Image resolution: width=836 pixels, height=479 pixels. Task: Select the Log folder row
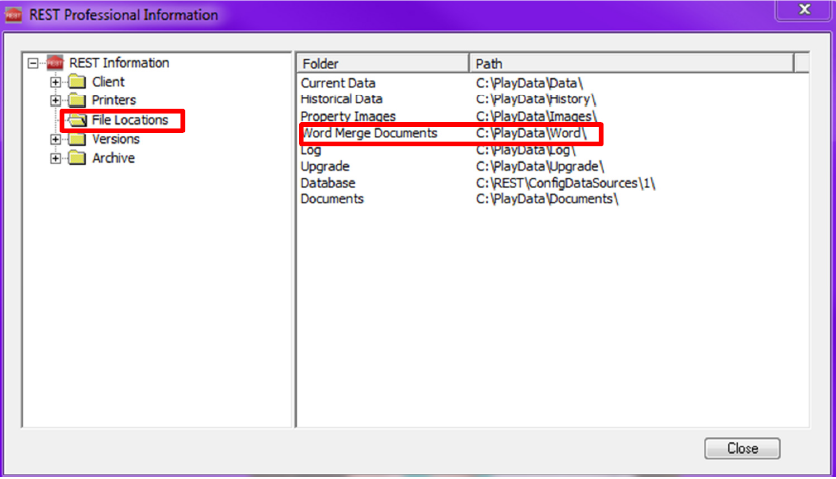tap(552, 150)
